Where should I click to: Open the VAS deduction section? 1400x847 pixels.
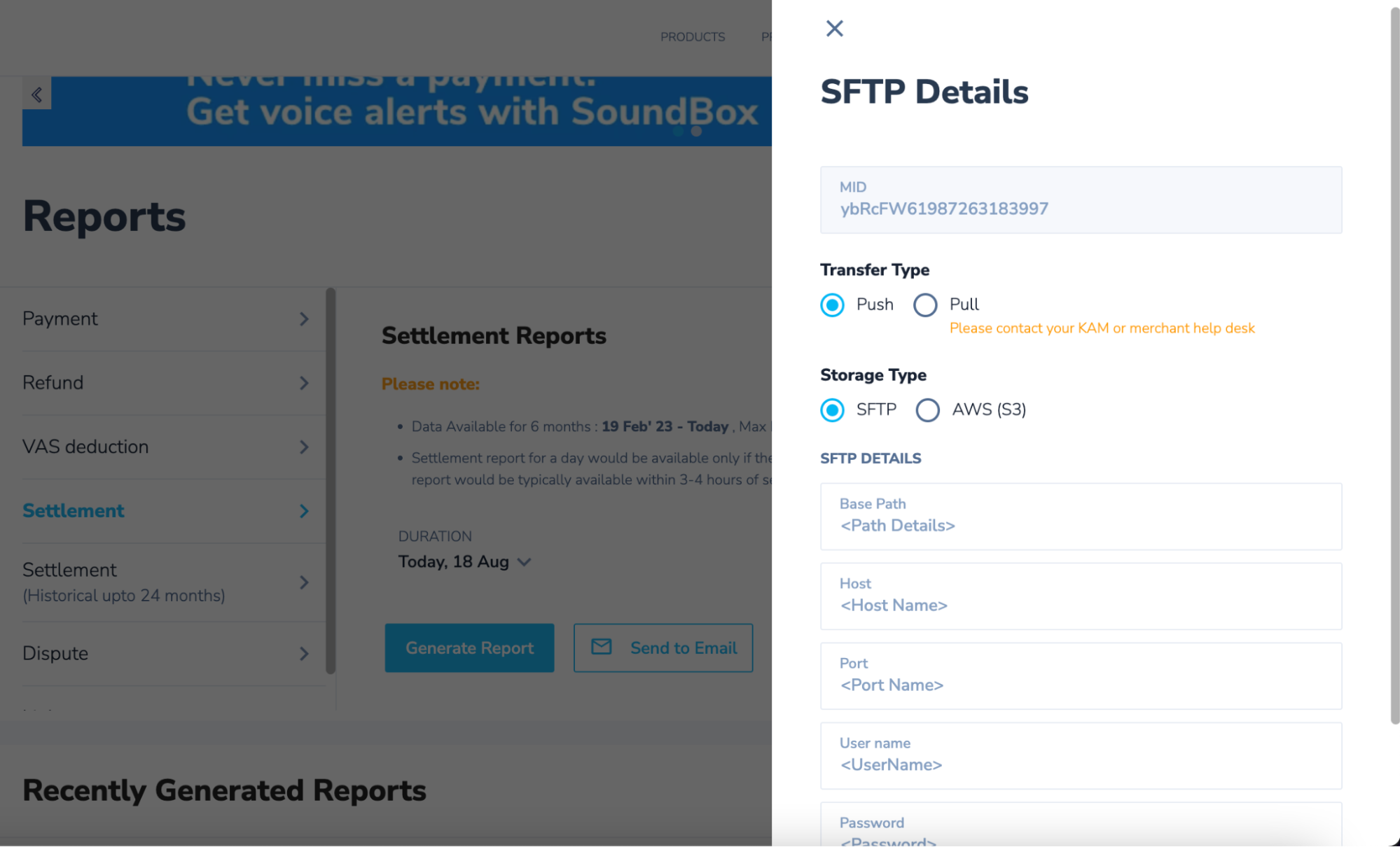[174, 447]
